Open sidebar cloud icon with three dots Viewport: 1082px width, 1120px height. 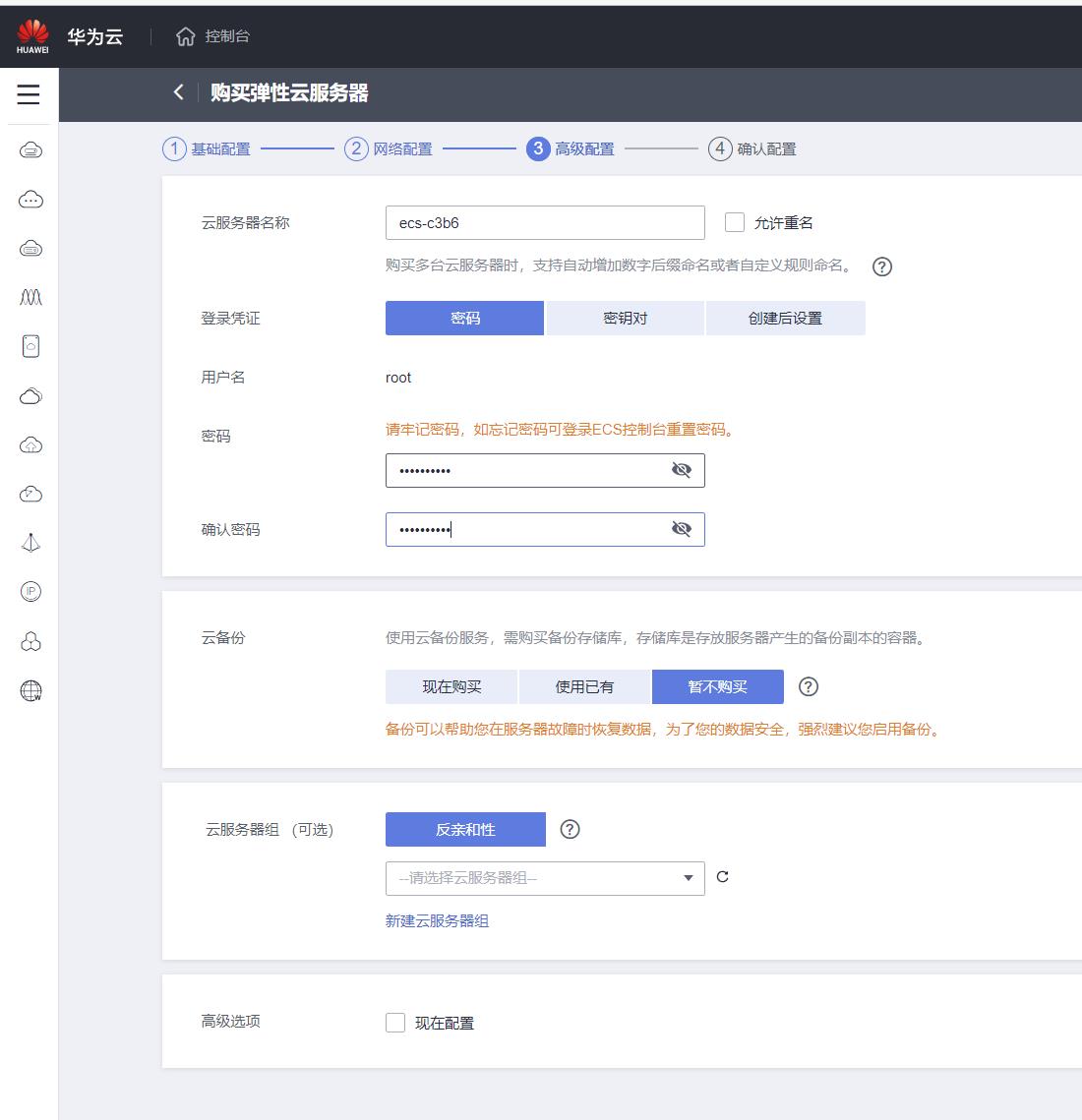coord(30,200)
